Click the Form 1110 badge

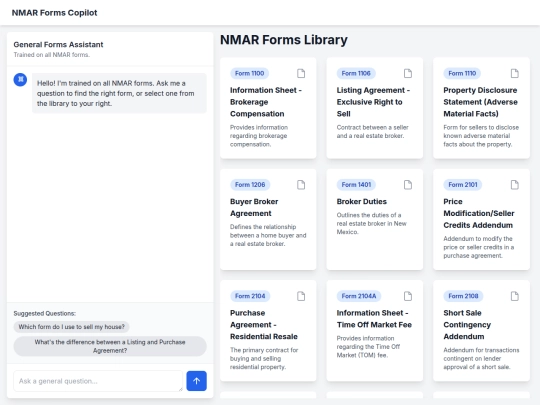(x=462, y=73)
